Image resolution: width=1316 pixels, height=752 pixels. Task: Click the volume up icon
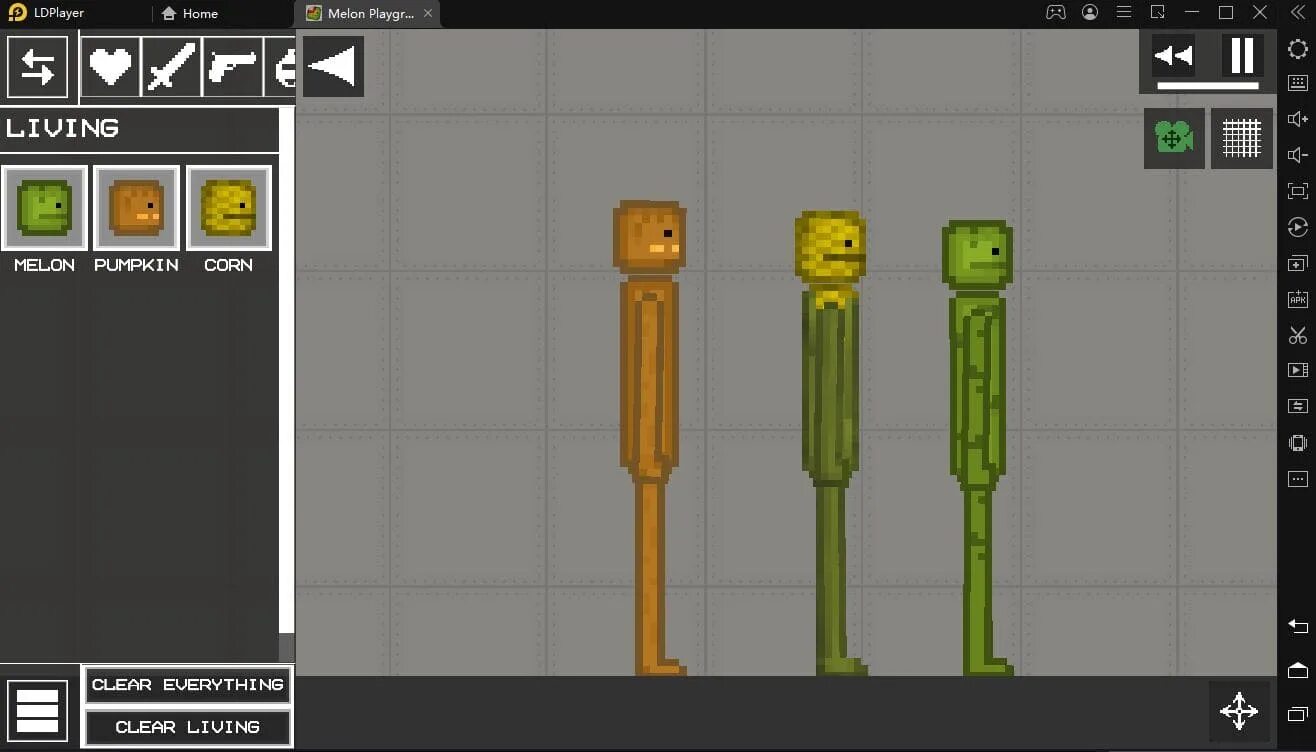point(1297,120)
